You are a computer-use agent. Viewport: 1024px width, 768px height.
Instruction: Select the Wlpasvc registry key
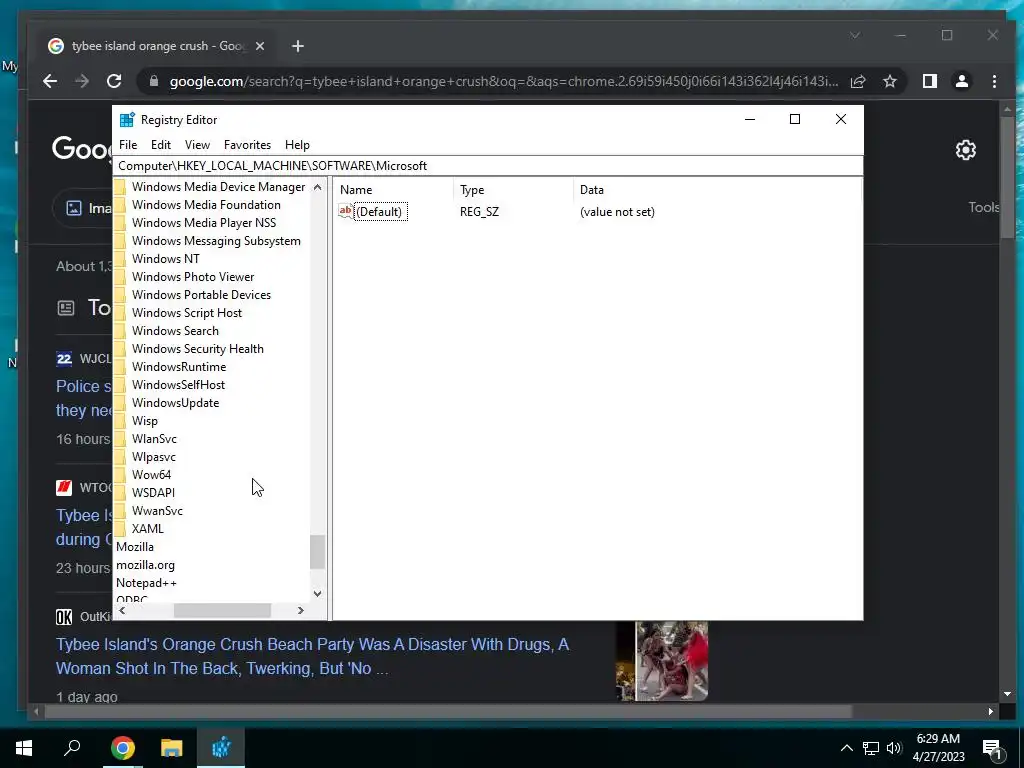(x=153, y=457)
